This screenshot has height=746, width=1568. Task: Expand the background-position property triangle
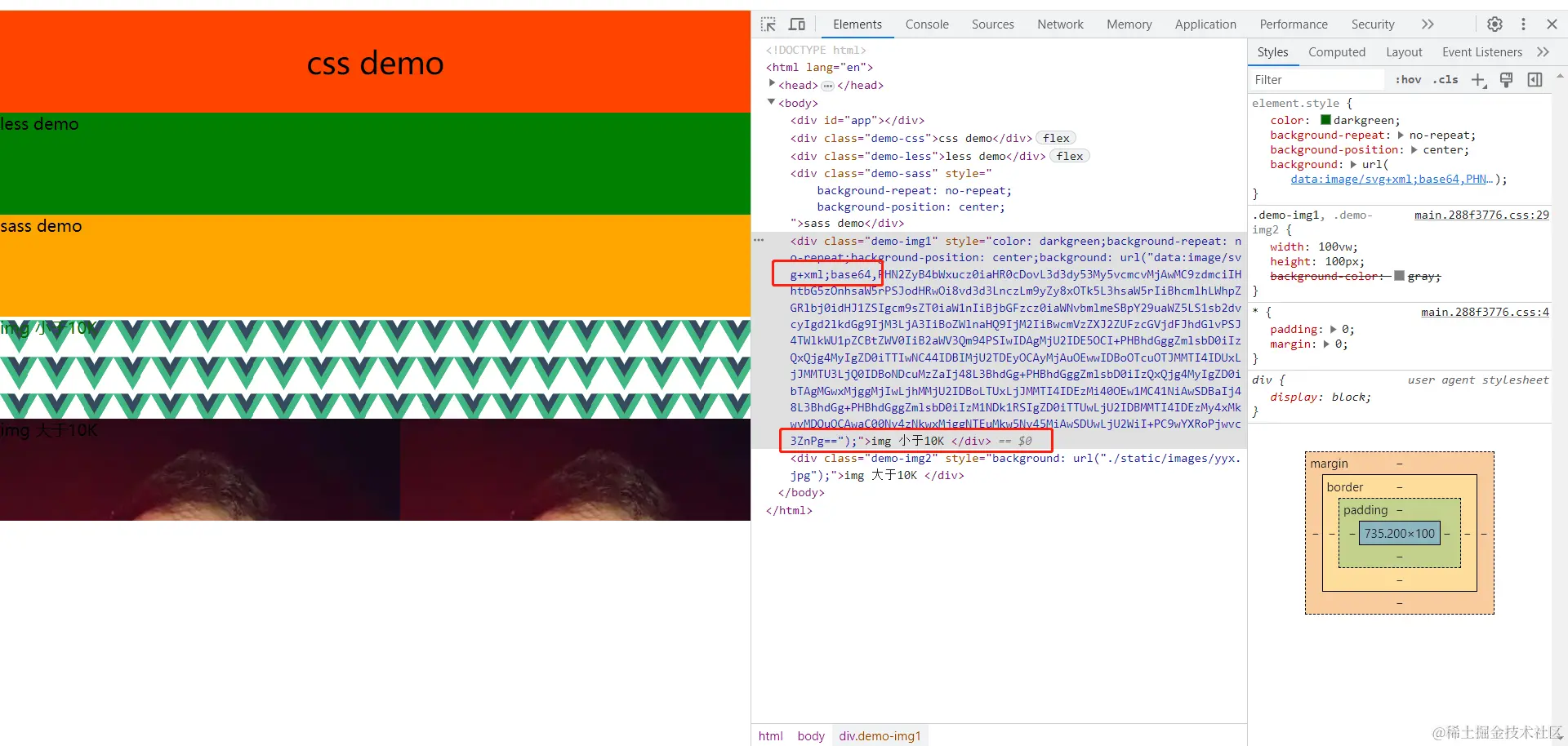(1414, 149)
